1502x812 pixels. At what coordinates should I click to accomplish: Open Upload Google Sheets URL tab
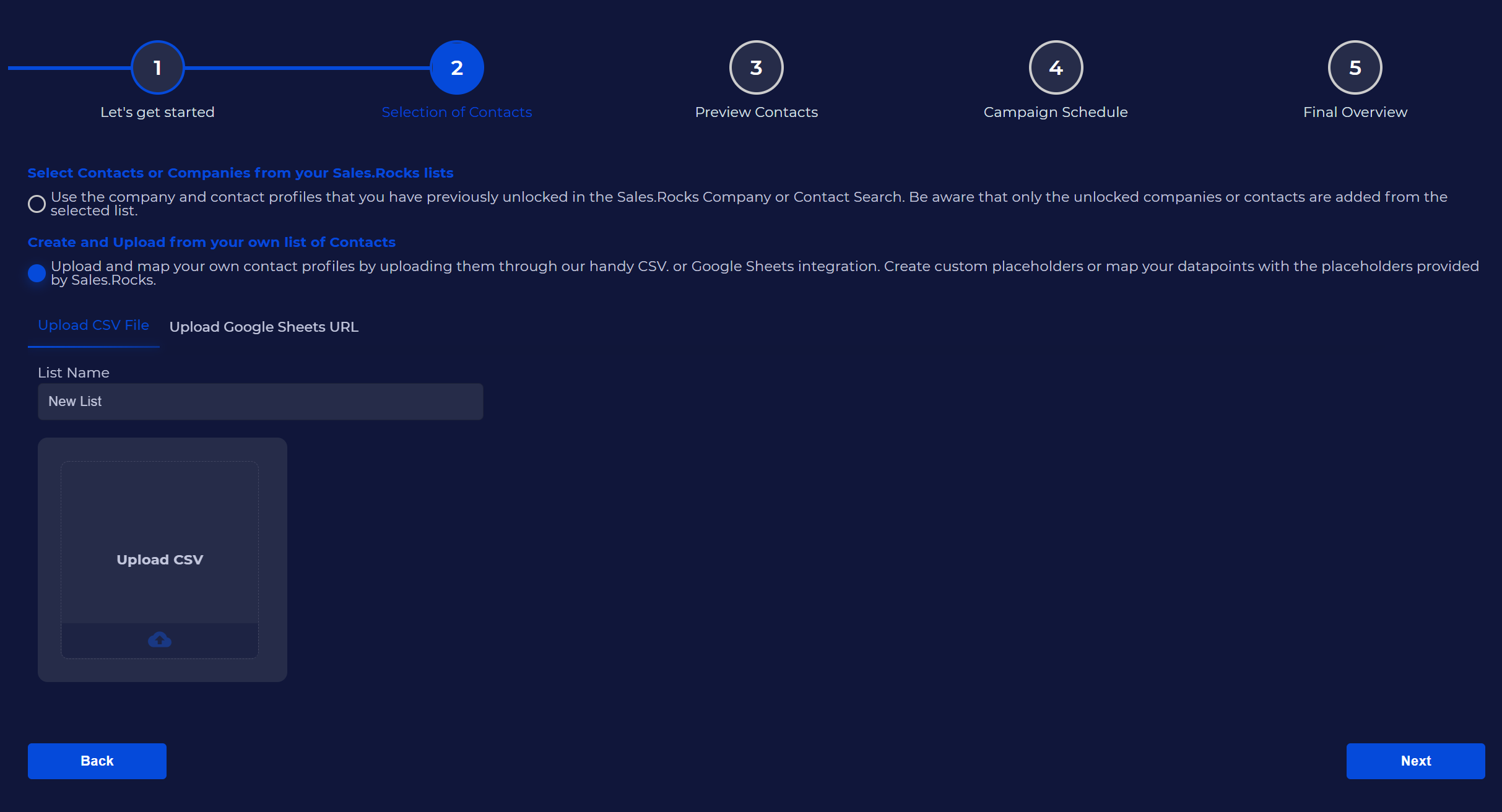click(264, 327)
